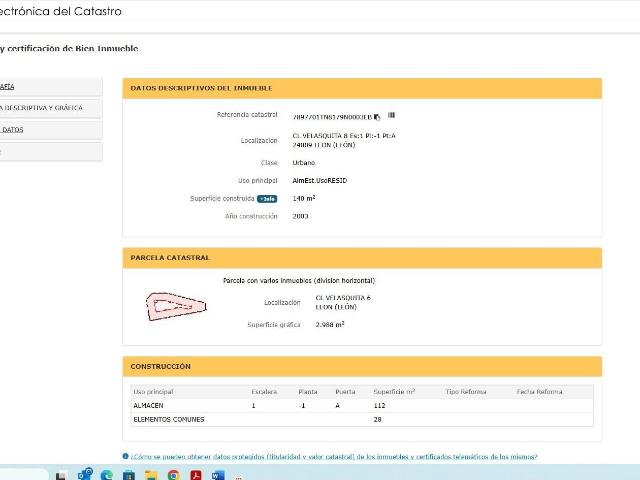Click the 'Fecha Reforma' column header
Screen dimensions: 640x480
540,392
